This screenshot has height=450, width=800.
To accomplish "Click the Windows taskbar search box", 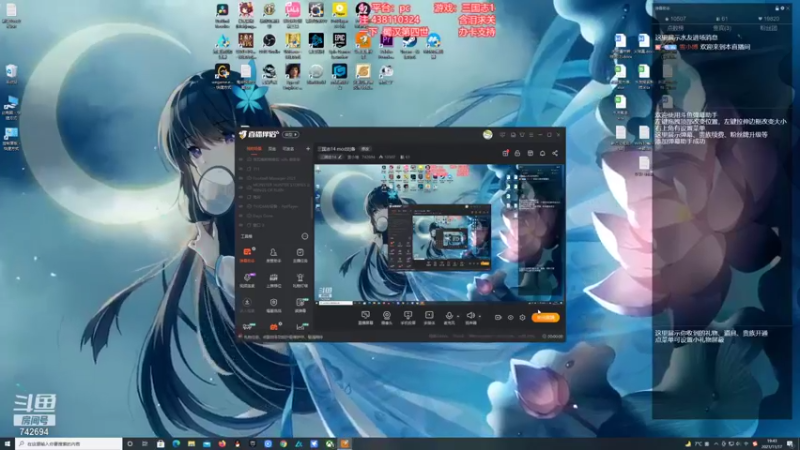I will pyautogui.click(x=69, y=444).
